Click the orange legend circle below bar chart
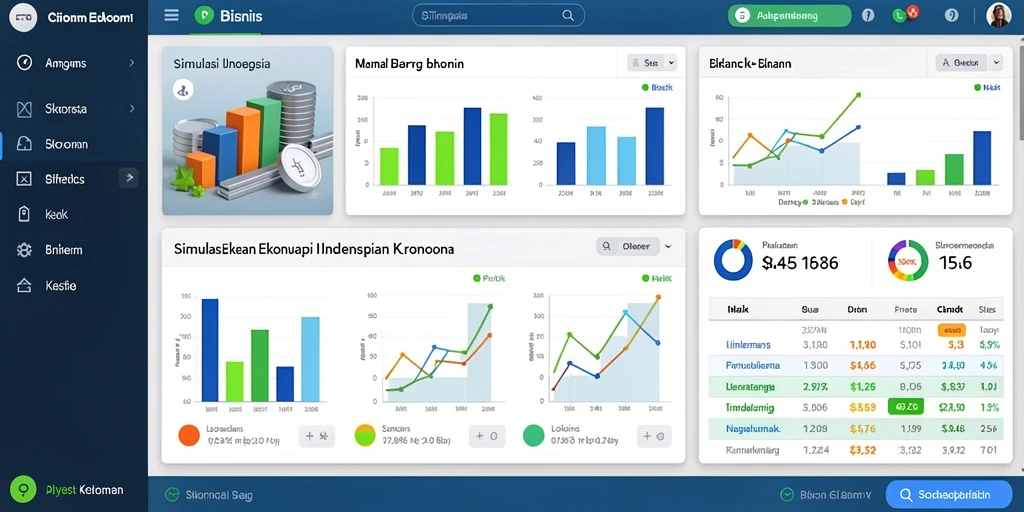Image resolution: width=1024 pixels, height=512 pixels. (x=188, y=436)
